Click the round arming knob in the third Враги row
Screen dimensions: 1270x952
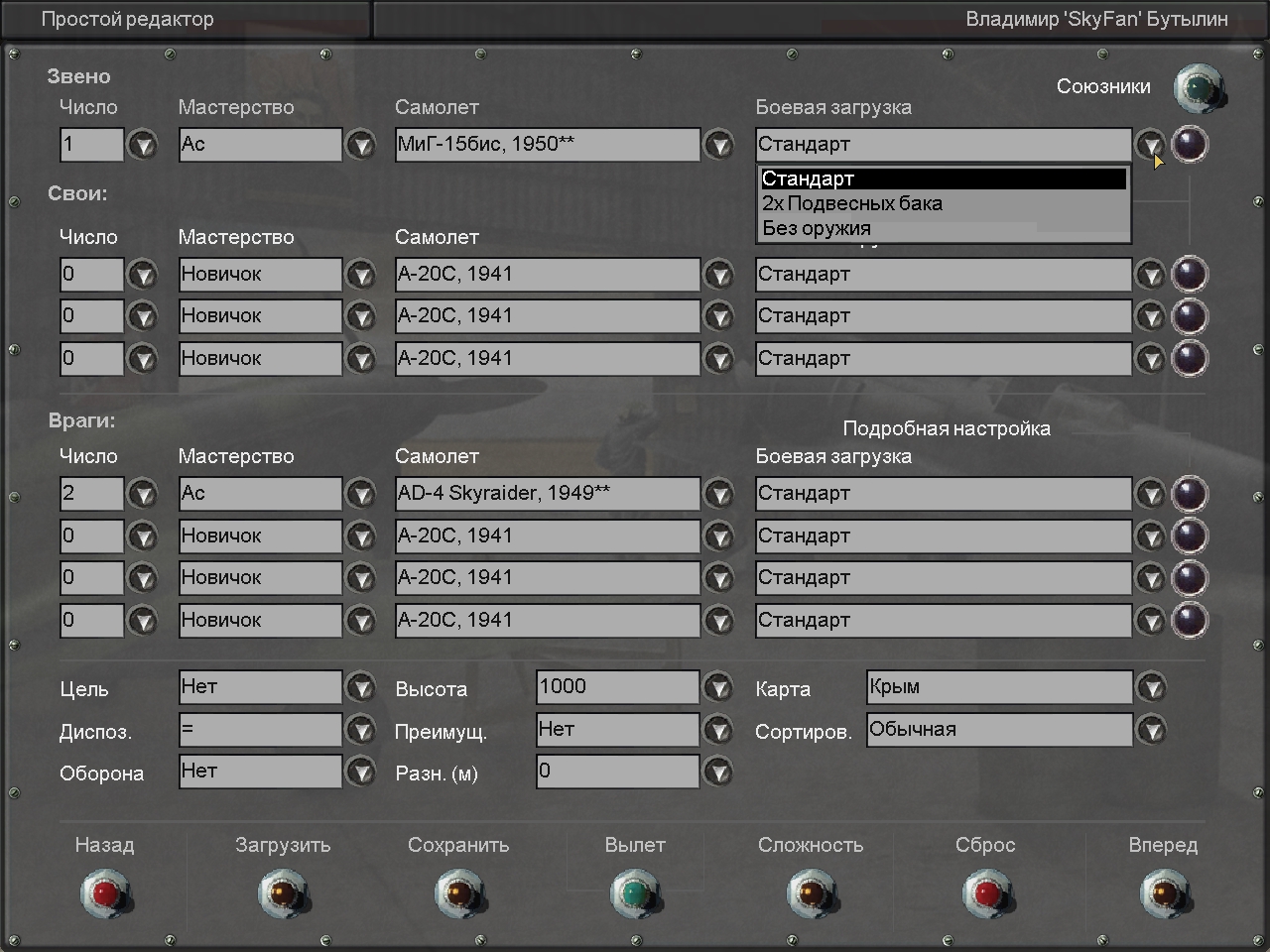[1190, 578]
